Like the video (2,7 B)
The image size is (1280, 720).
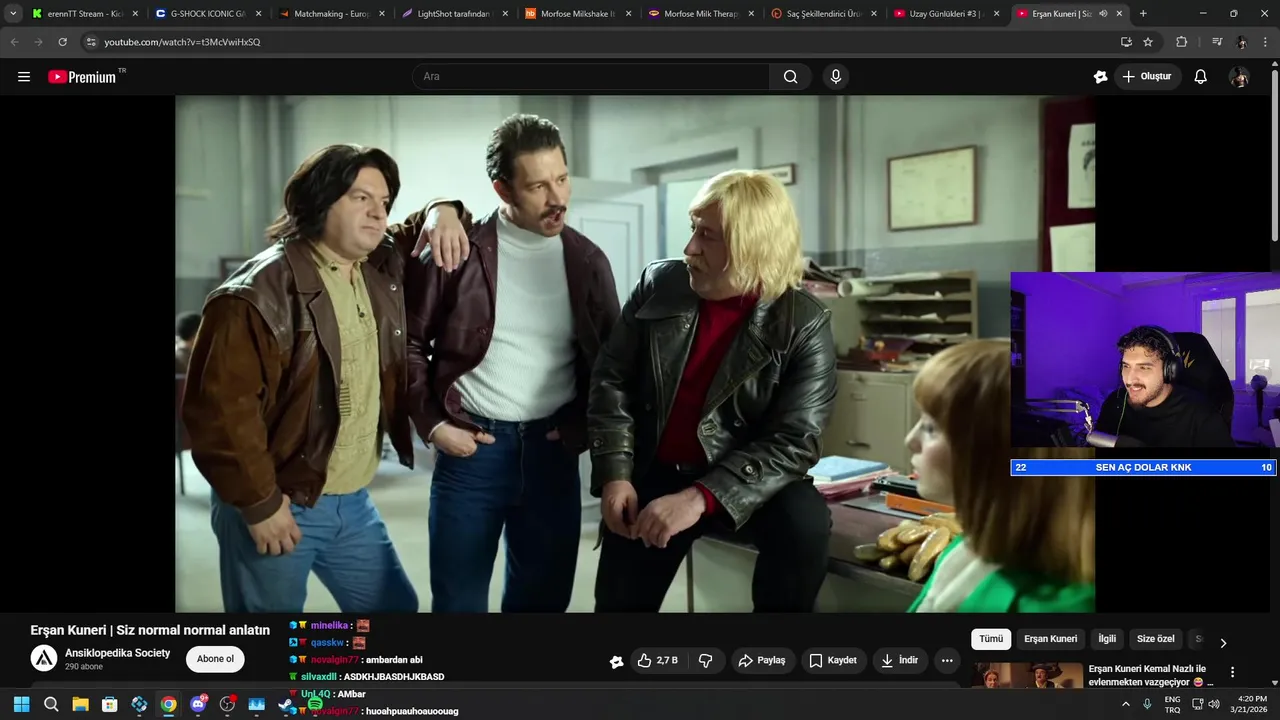(x=658, y=660)
